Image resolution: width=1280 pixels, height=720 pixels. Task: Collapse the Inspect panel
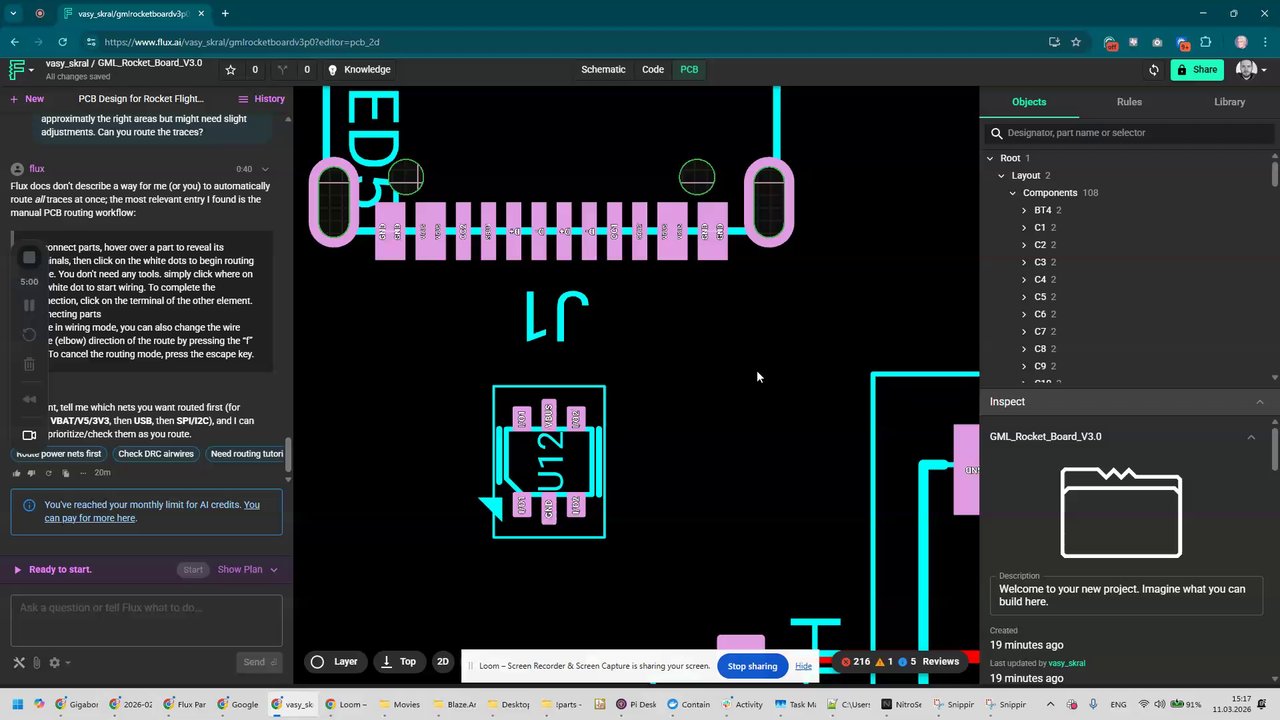1260,402
